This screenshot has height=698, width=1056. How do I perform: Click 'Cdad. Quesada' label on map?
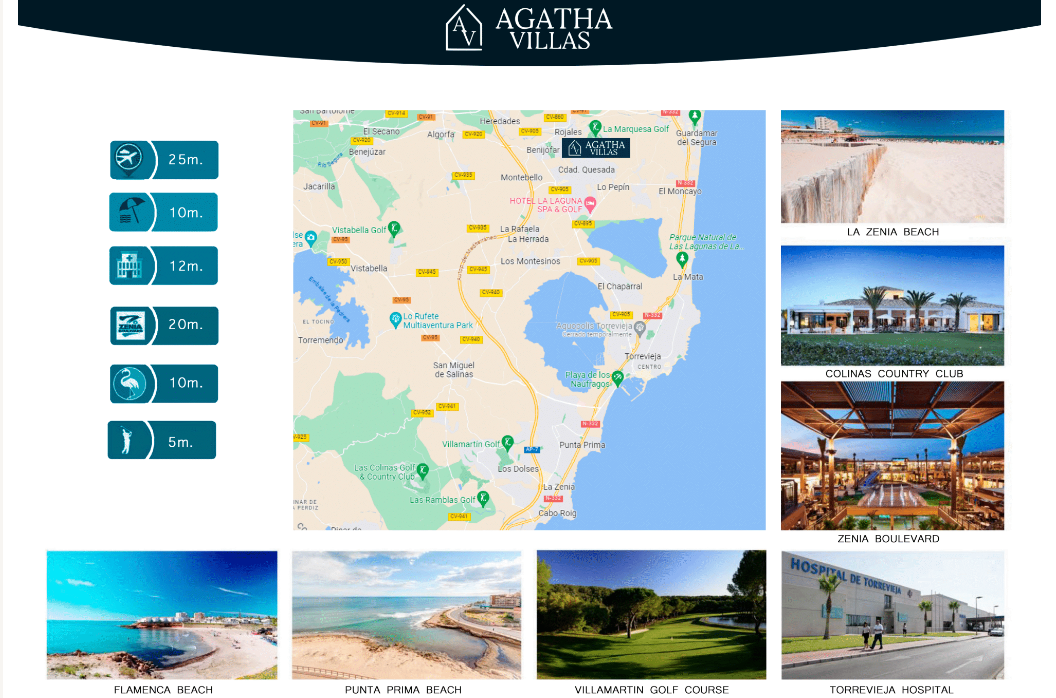(586, 170)
